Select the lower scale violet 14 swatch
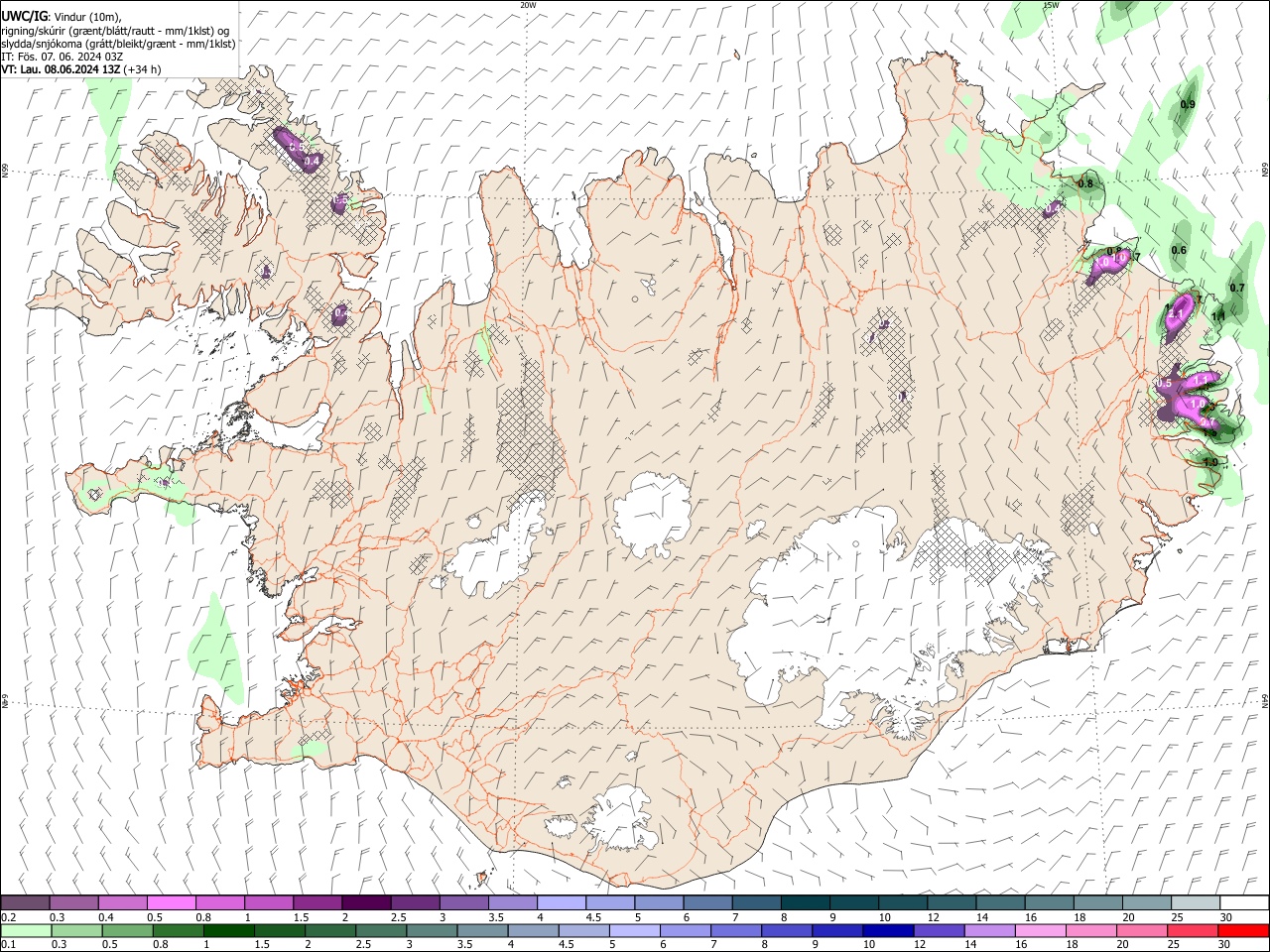The image size is (1270, 952). (988, 930)
